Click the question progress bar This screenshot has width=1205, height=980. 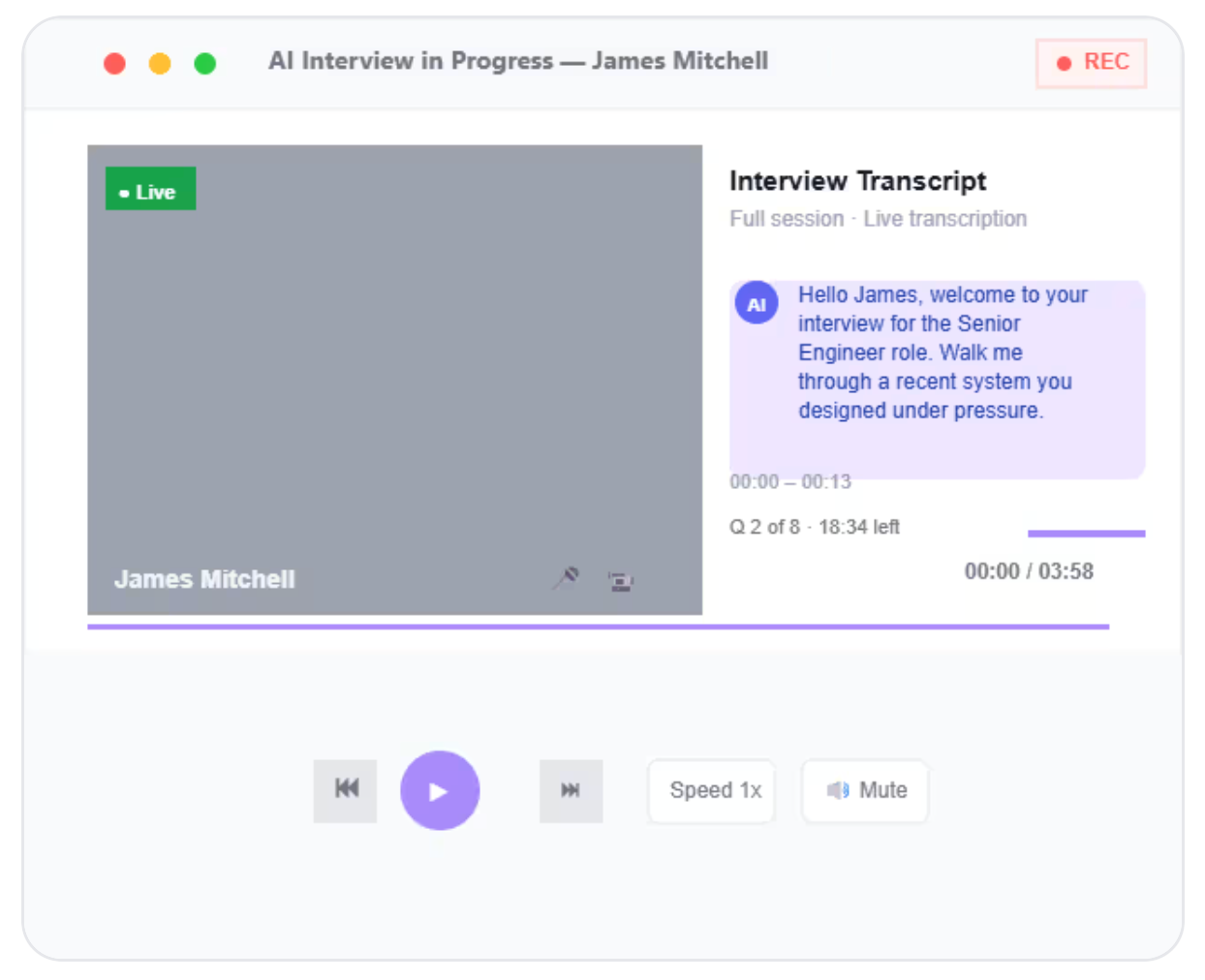click(x=1086, y=534)
